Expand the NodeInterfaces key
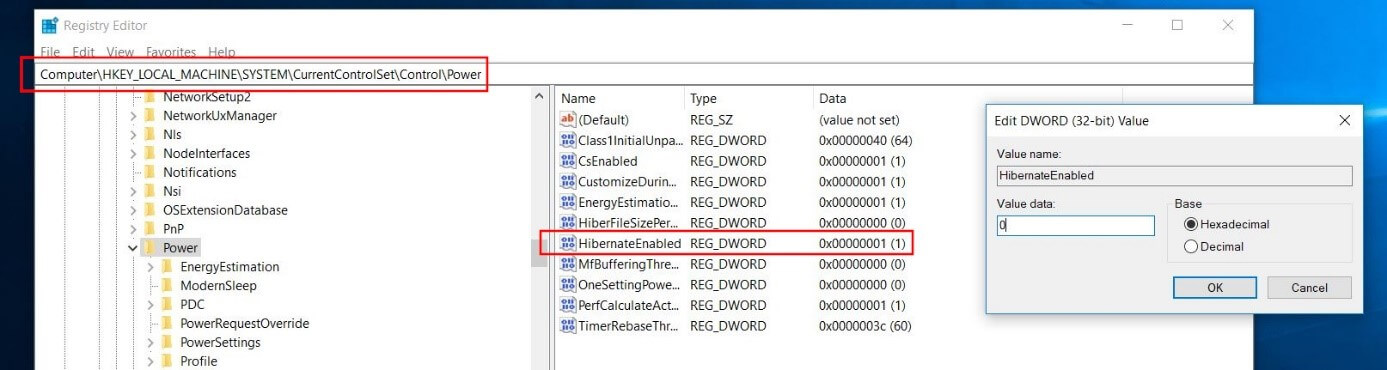The height and width of the screenshot is (370, 1387). pos(133,153)
